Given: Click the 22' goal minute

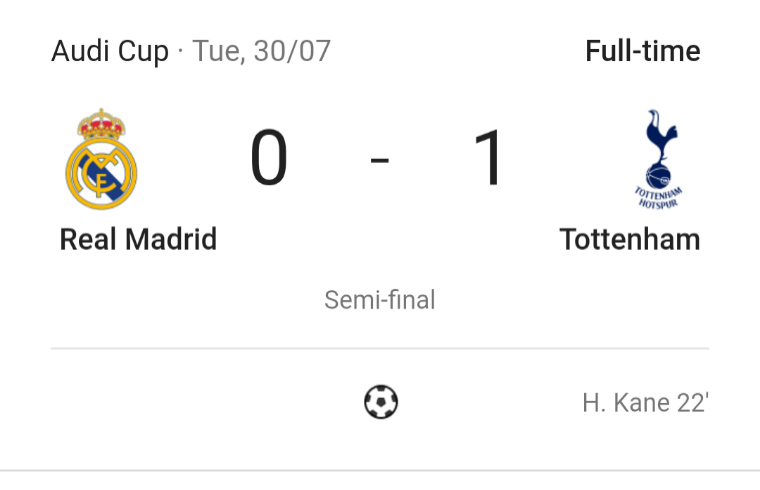Looking at the screenshot, I should coord(692,404).
